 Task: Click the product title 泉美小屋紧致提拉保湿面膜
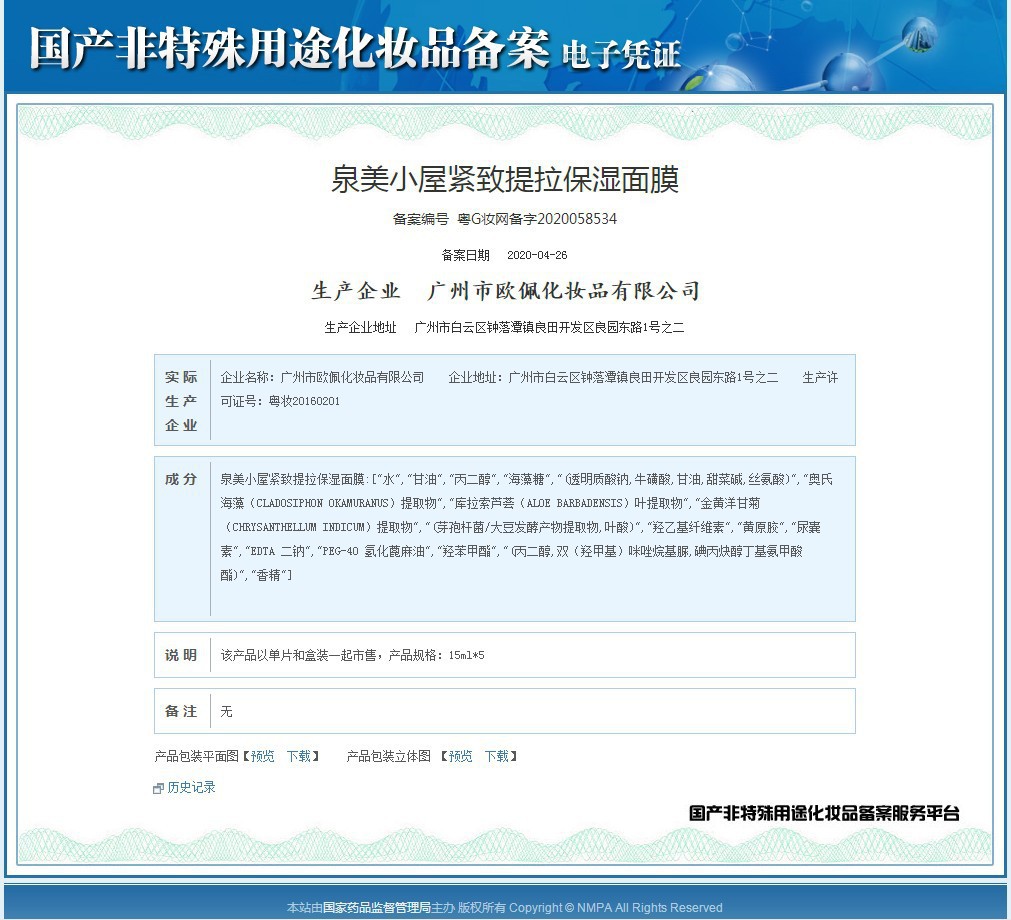coord(505,180)
